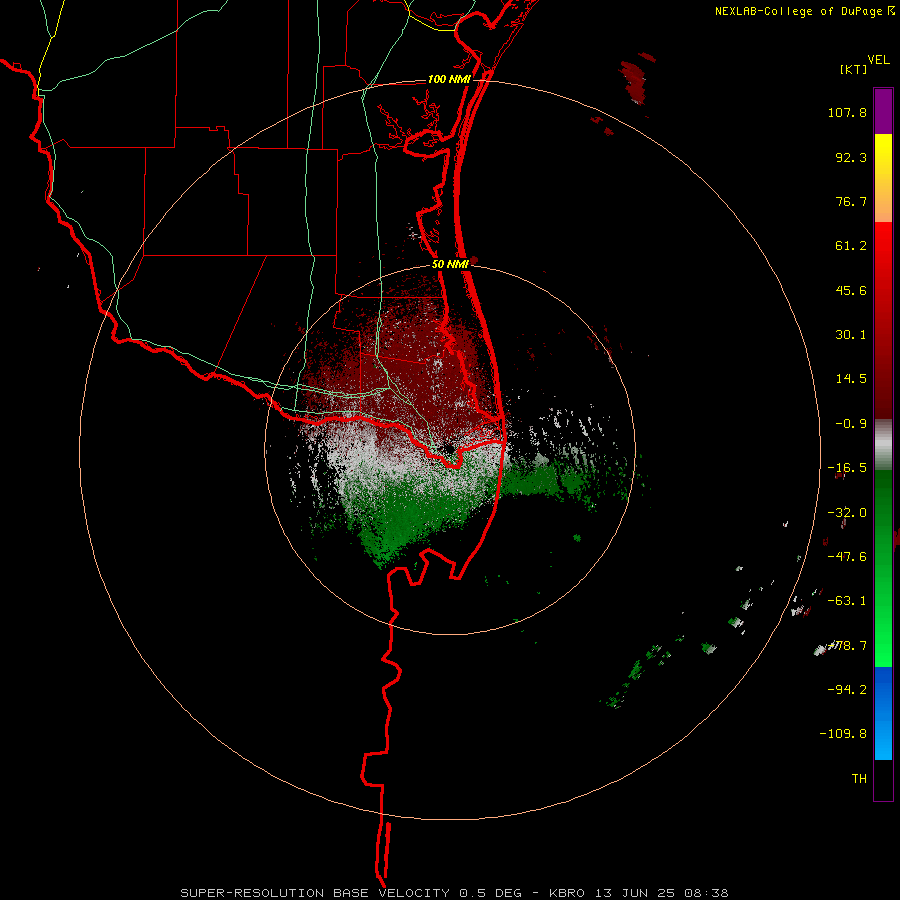Viewport: 900px width, 900px height.
Task: Click the [KT] units label
Action: [854, 69]
